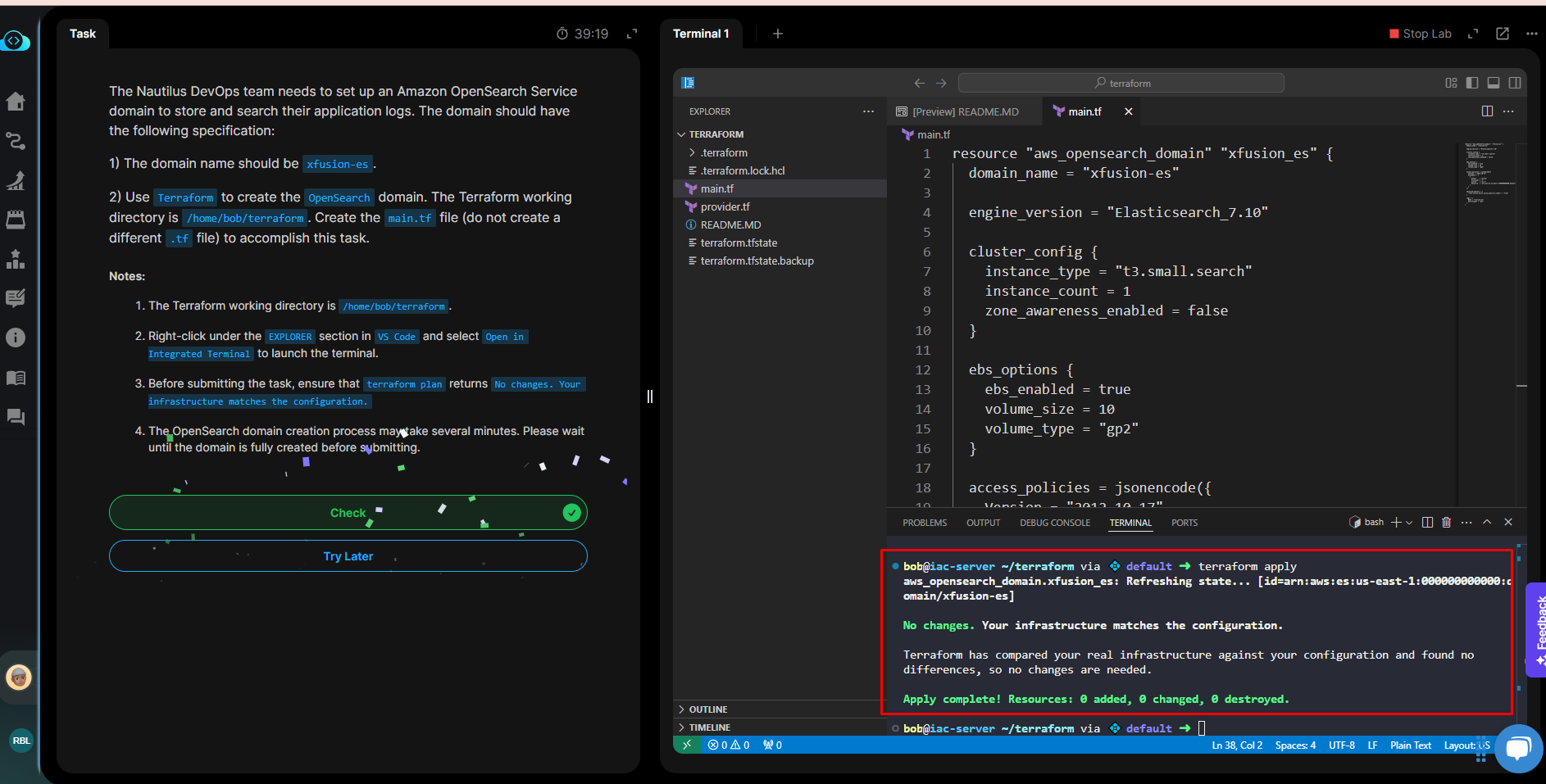Add a new terminal tab with plus

pos(778,34)
